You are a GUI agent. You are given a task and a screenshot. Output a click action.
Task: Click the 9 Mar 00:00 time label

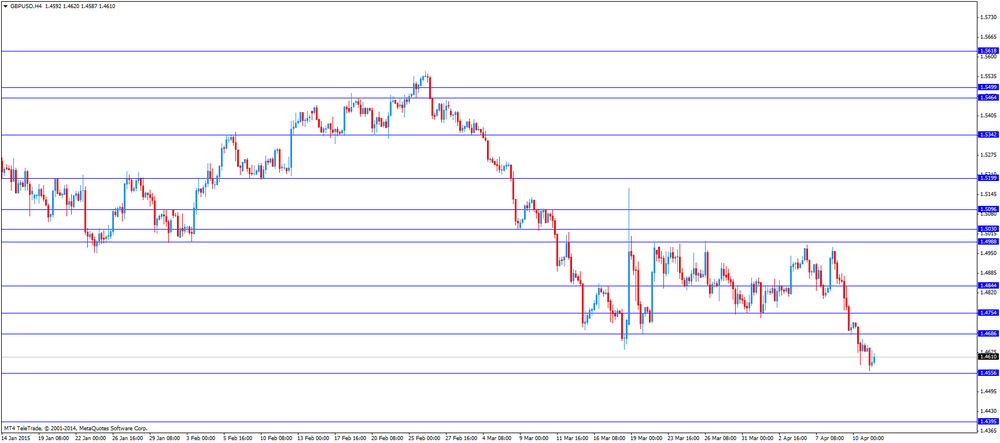click(533, 439)
